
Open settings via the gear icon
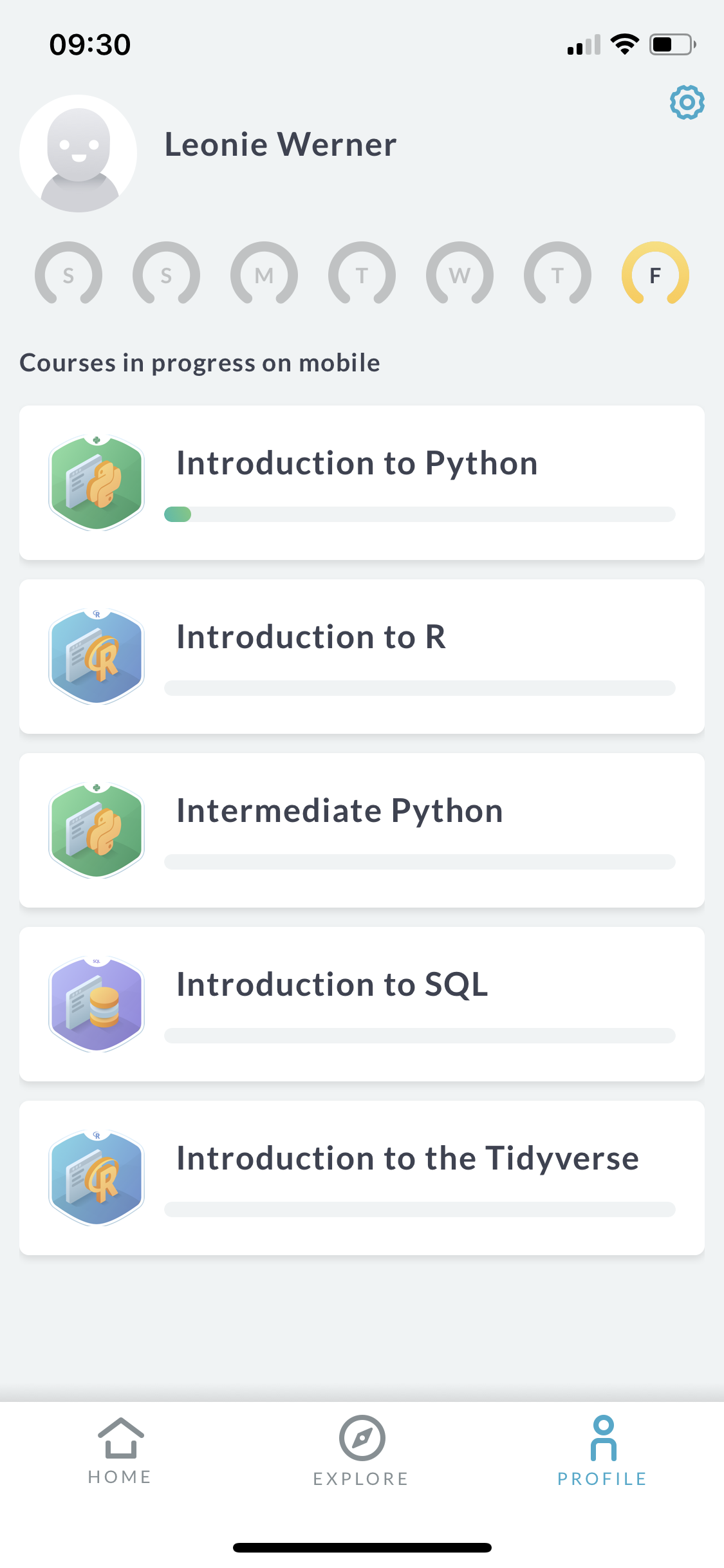pyautogui.click(x=687, y=102)
